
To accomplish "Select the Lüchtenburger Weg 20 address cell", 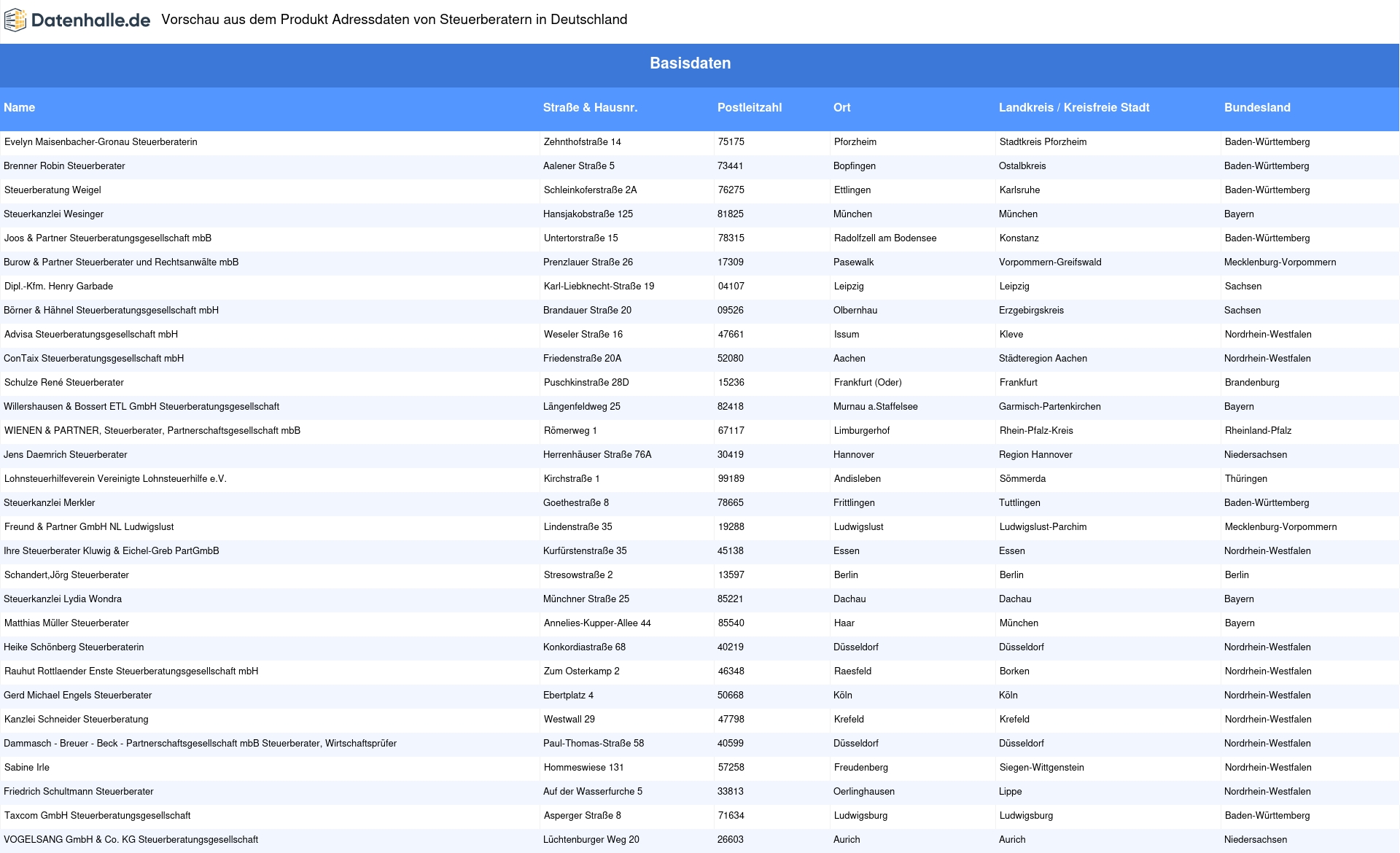I will click(591, 840).
